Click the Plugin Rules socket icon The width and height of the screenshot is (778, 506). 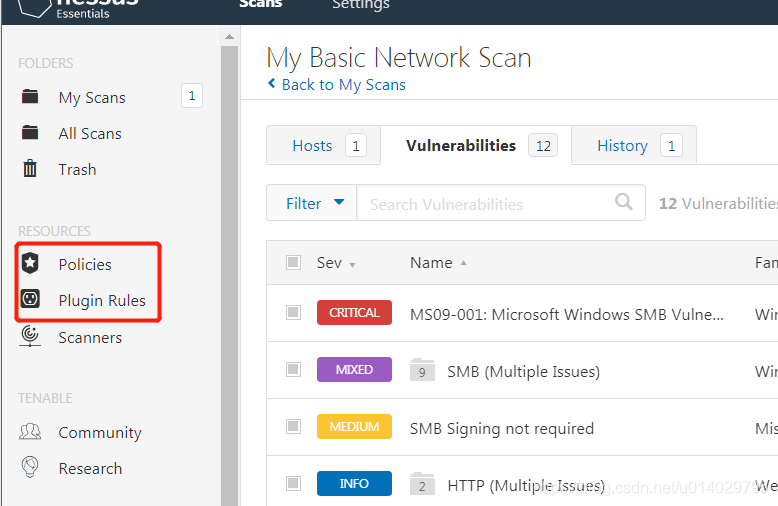pyautogui.click(x=30, y=299)
